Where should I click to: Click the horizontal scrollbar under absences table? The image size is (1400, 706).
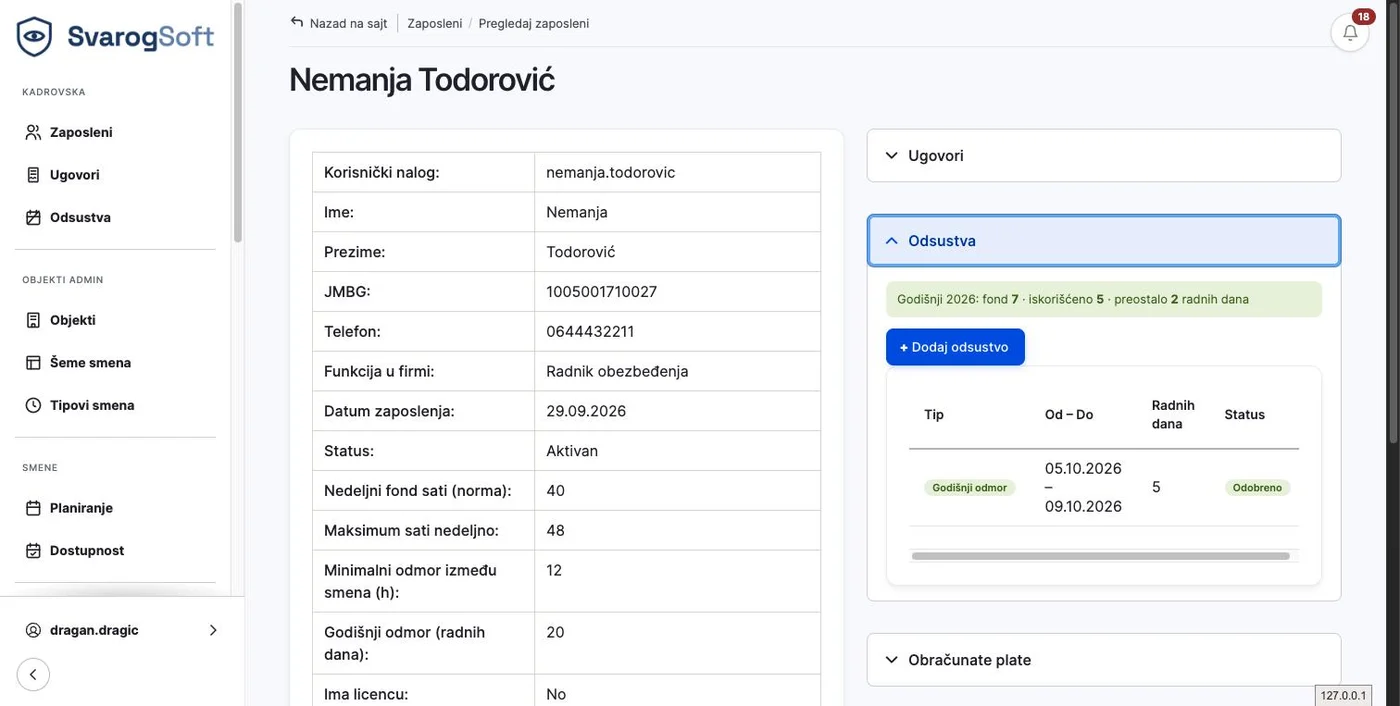(x=1100, y=556)
